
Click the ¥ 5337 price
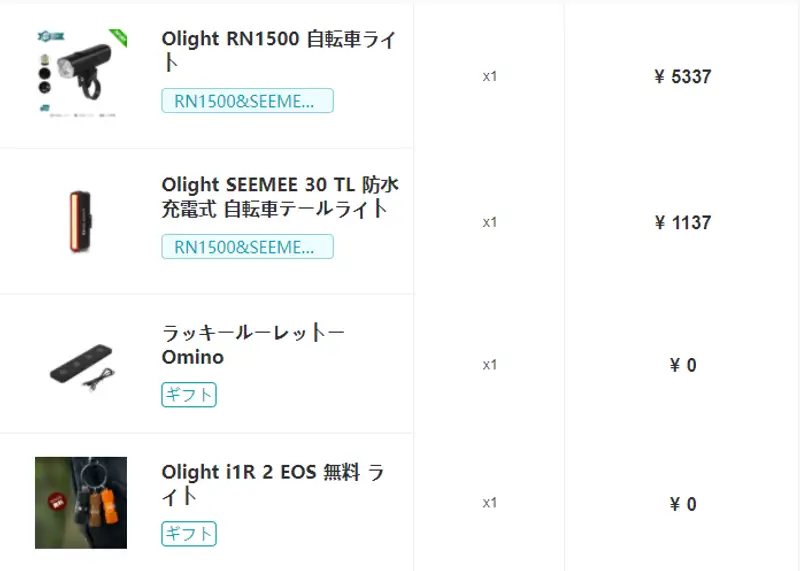click(x=683, y=77)
